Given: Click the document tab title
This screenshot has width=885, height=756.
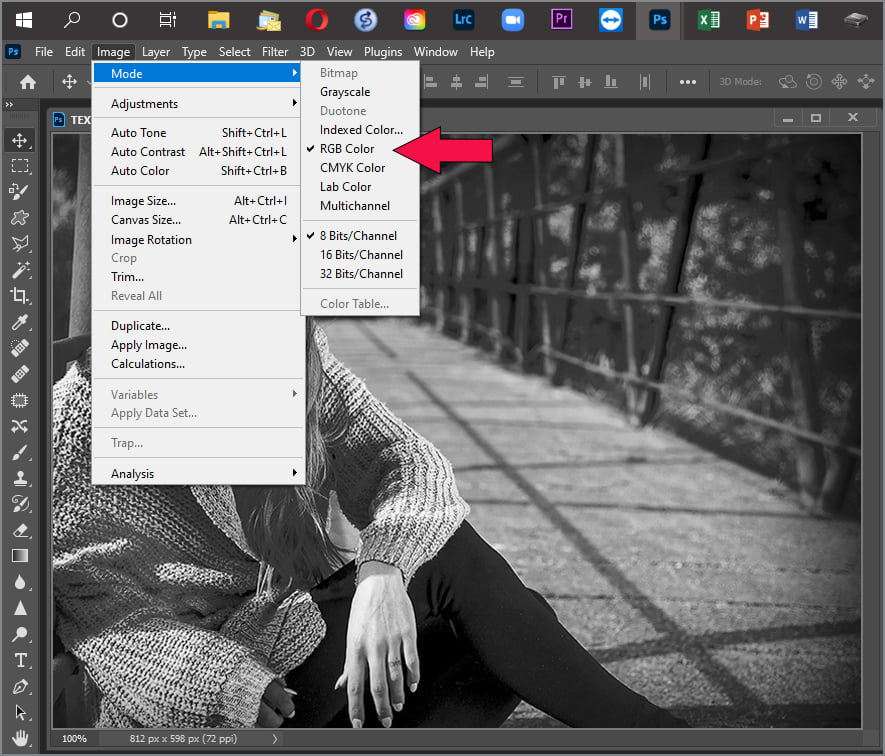Looking at the screenshot, I should (x=81, y=120).
